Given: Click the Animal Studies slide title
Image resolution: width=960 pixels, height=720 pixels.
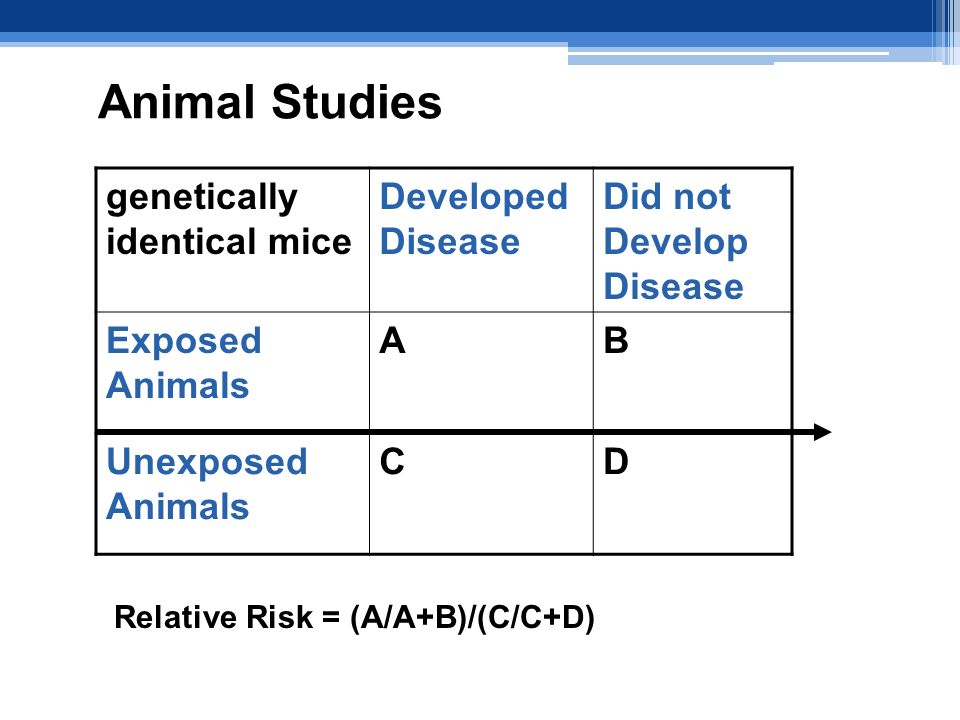Looking at the screenshot, I should click(269, 102).
